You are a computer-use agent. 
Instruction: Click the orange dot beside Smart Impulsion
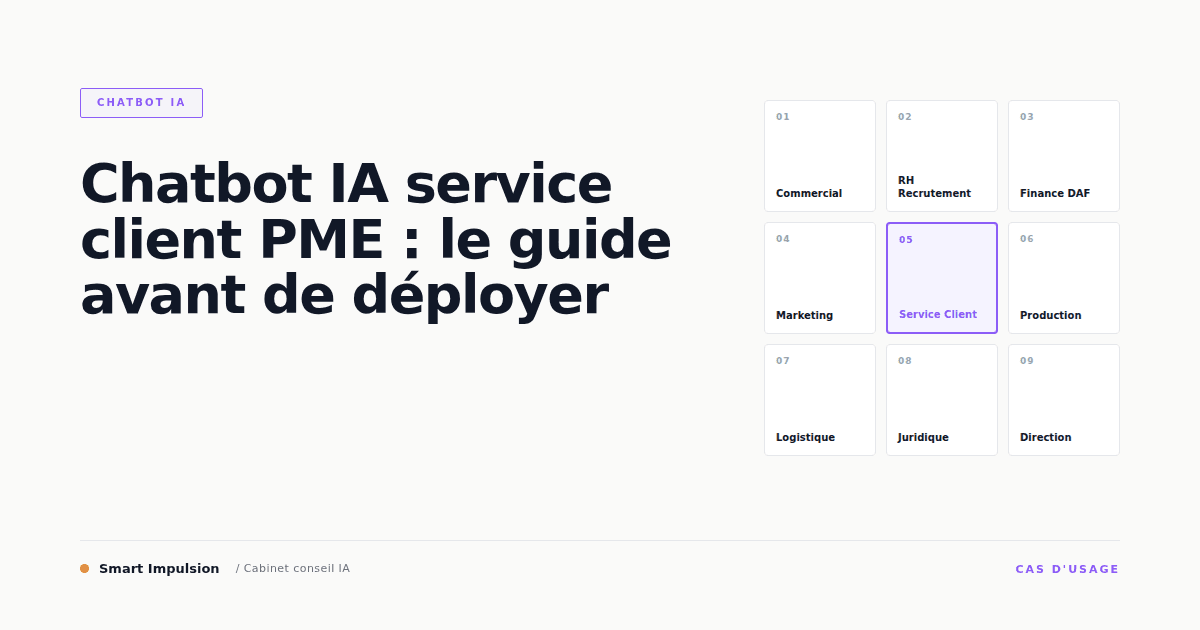pos(85,569)
